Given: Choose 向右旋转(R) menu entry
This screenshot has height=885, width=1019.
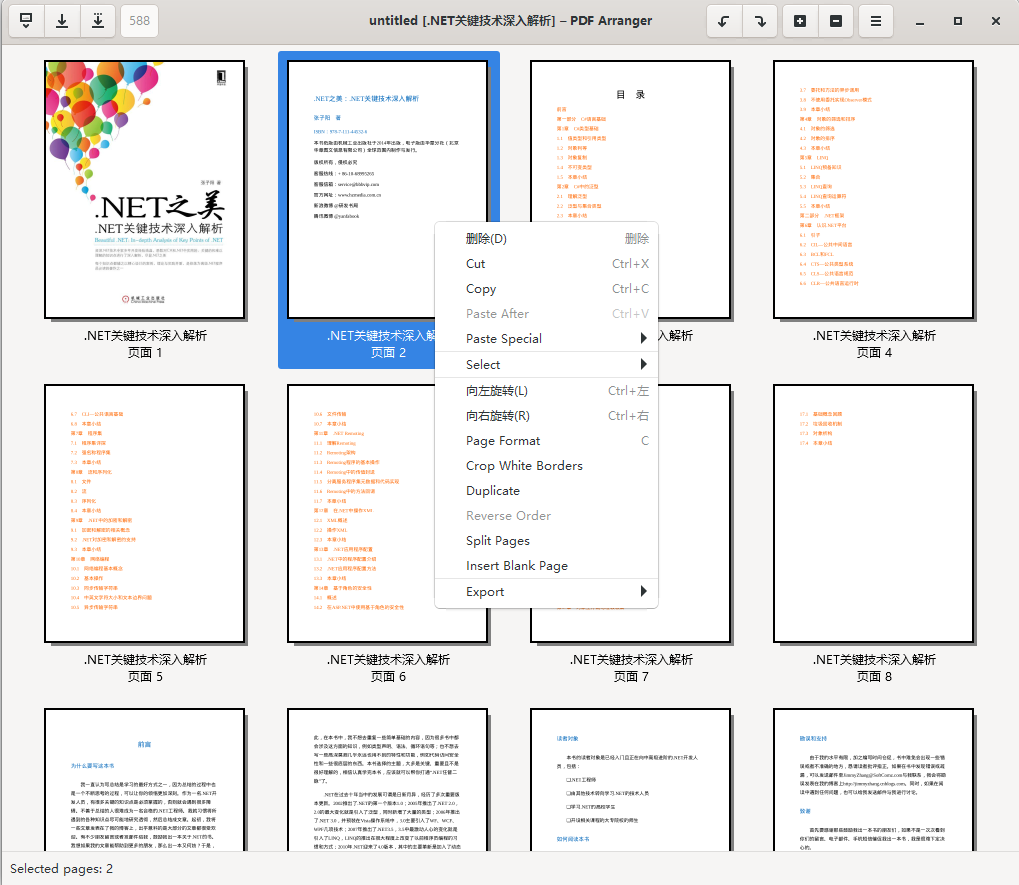Looking at the screenshot, I should coord(547,416).
